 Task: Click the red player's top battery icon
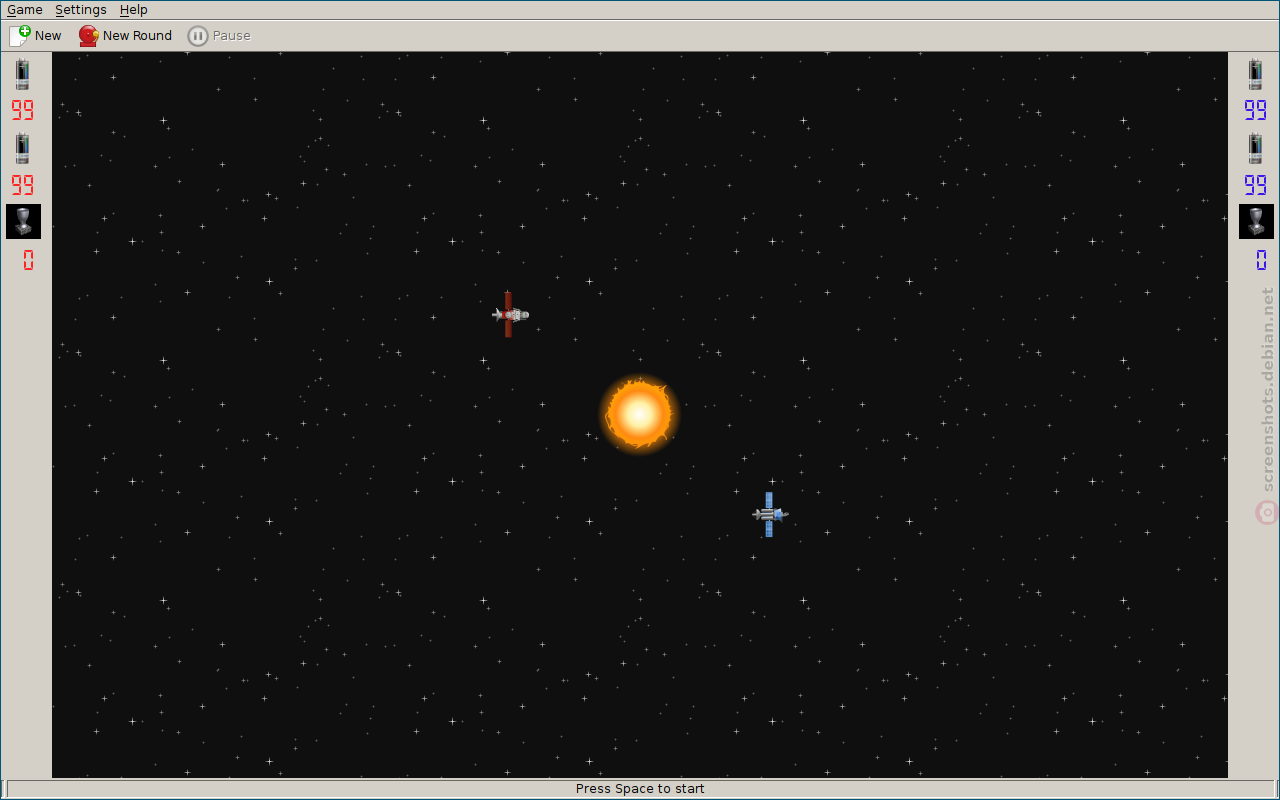(22, 74)
